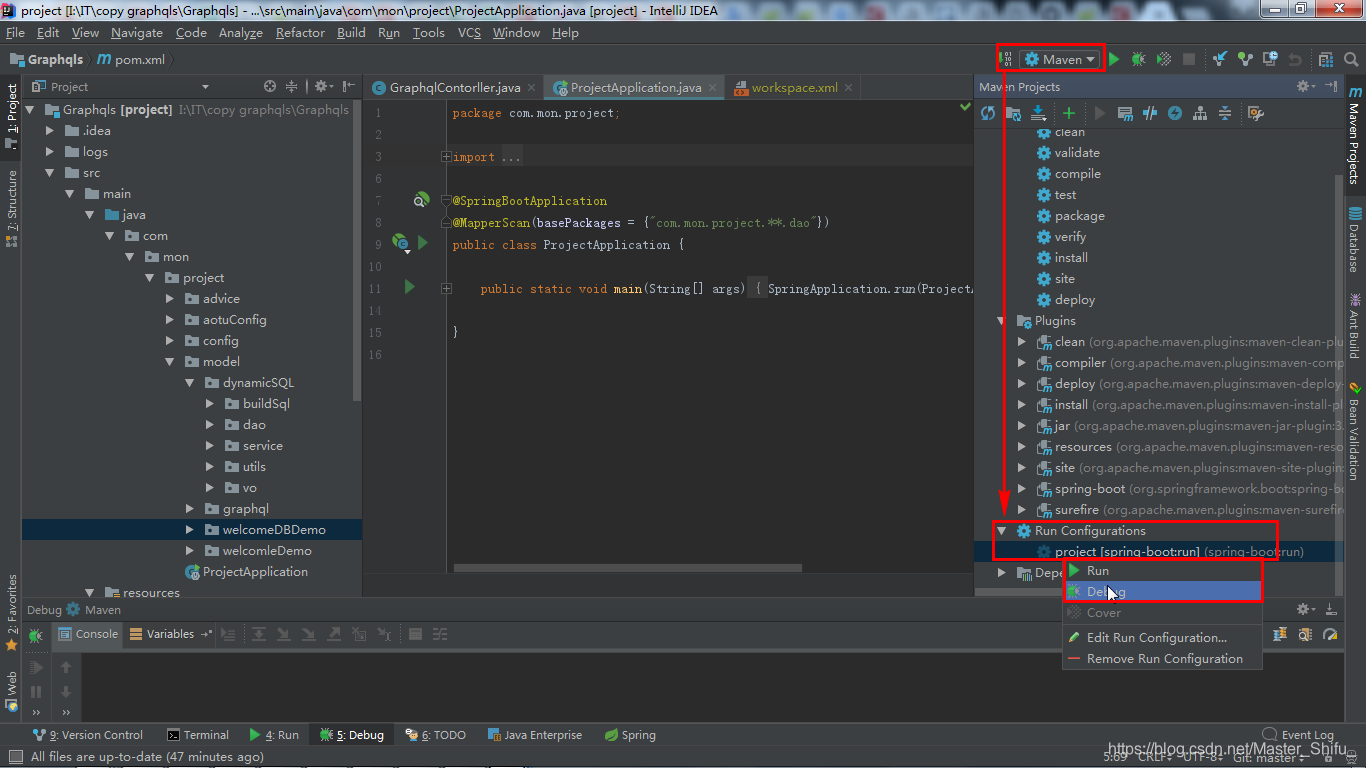Open Terminal tool window
1366x768 pixels.
(x=198, y=735)
